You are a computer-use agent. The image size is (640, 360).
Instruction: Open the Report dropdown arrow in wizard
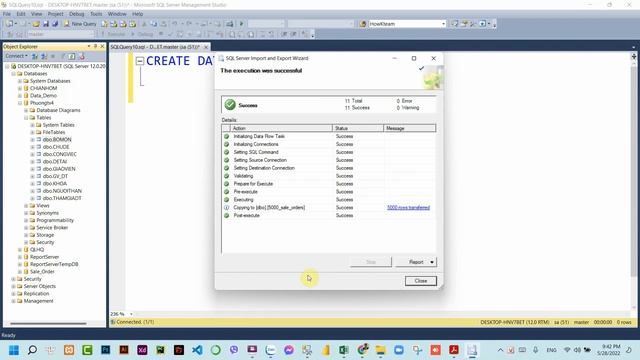432,262
